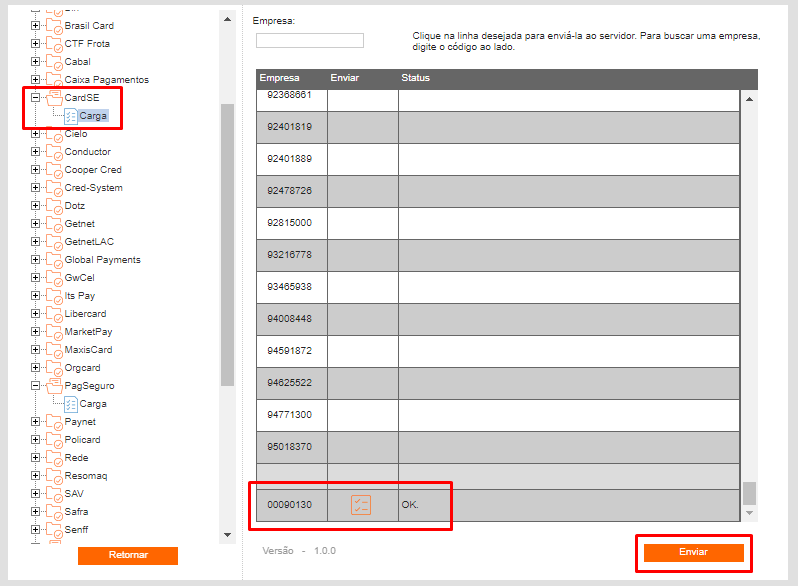
Task: Click the Empresa search input field
Action: tap(309, 40)
